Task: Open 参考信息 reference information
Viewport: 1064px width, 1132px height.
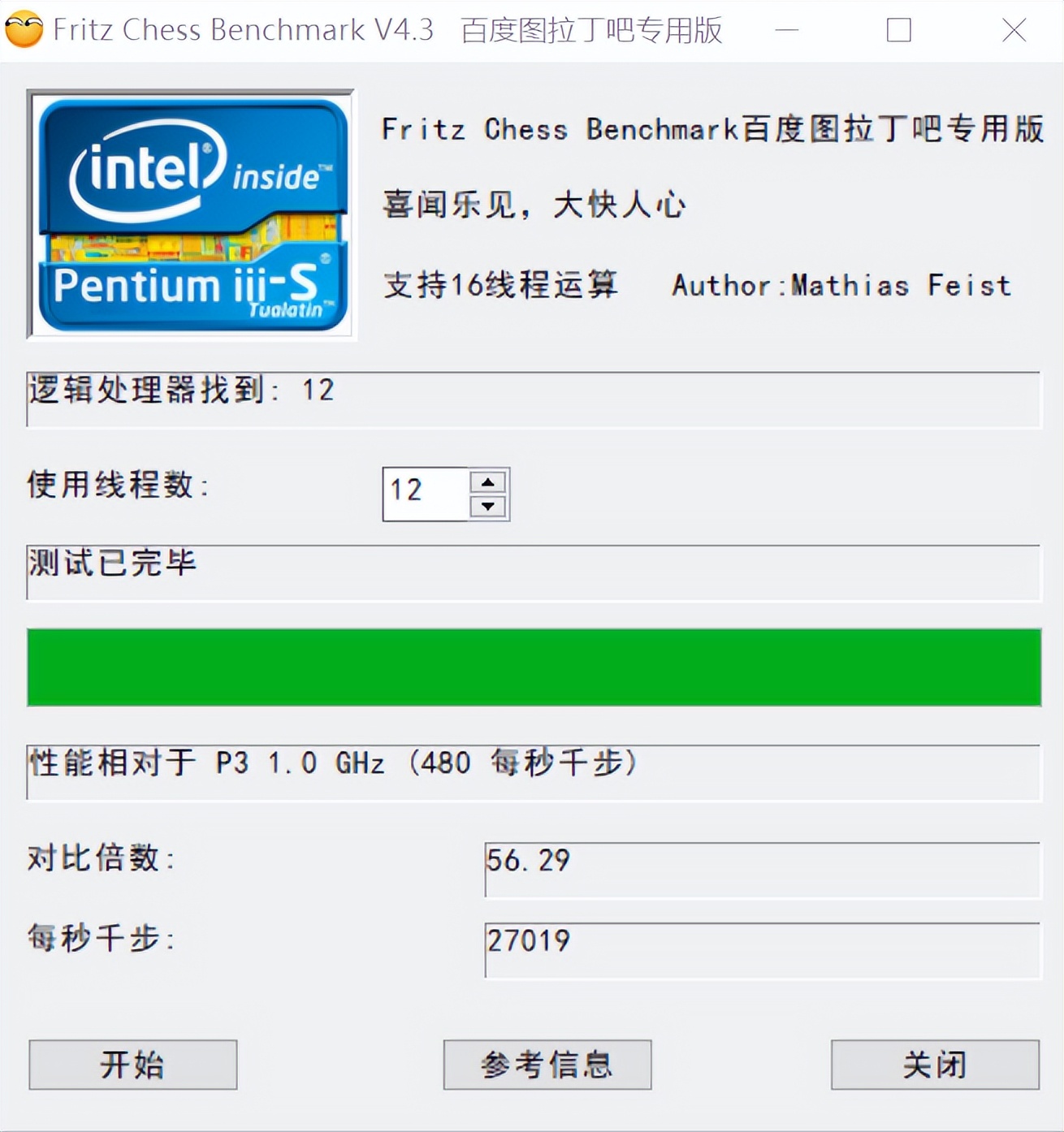Action: (545, 1065)
